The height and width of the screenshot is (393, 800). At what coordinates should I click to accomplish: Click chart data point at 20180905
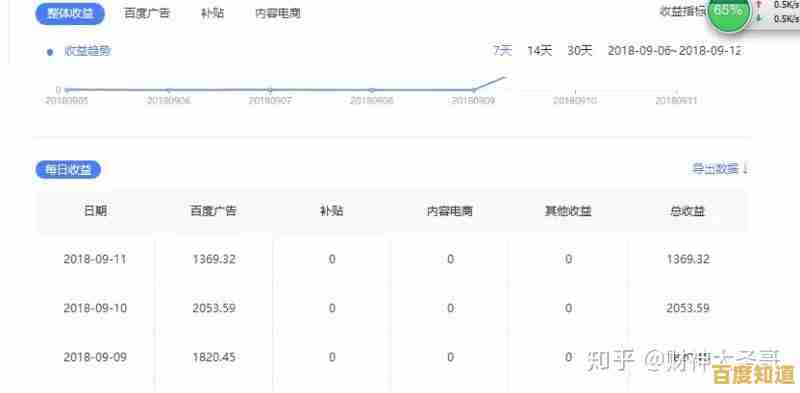67,90
